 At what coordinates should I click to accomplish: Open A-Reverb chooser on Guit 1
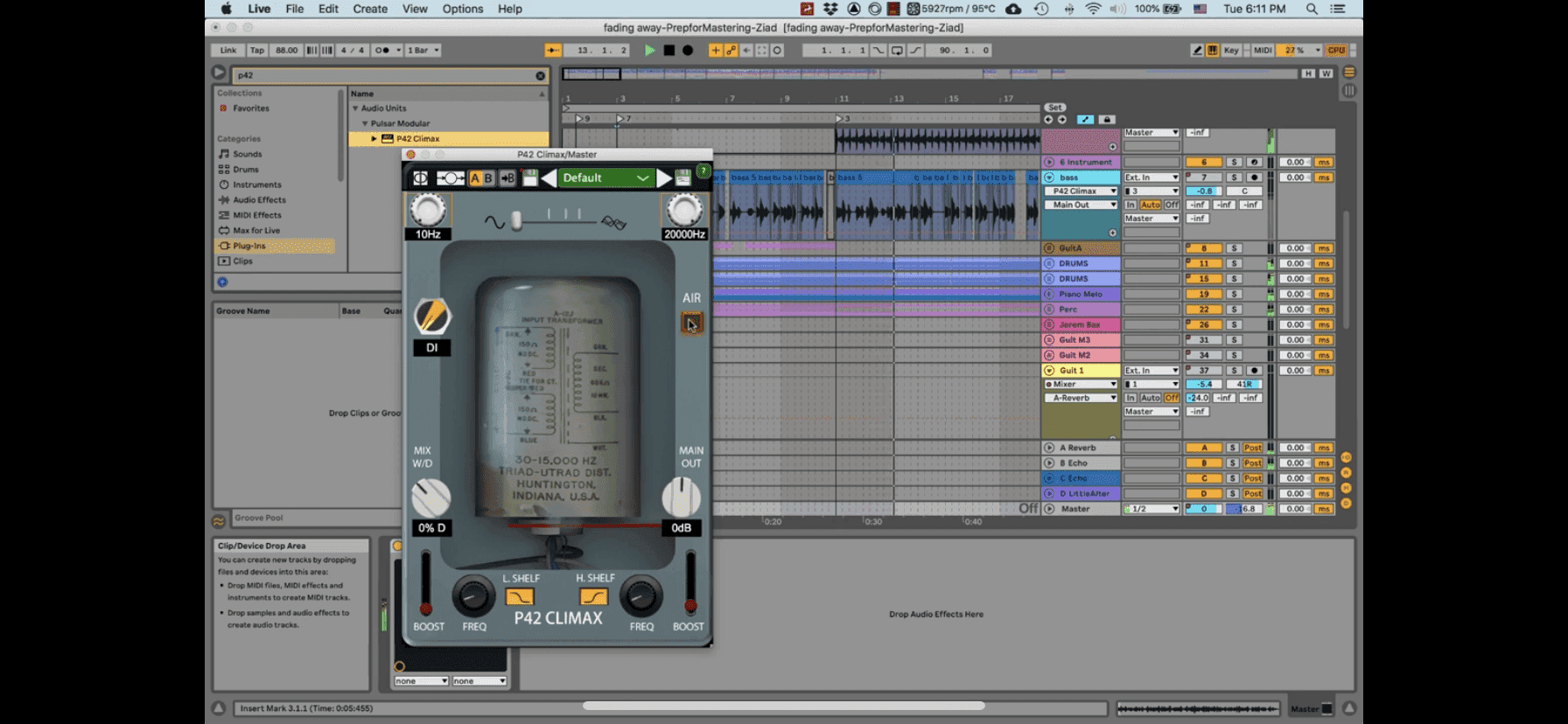1081,398
